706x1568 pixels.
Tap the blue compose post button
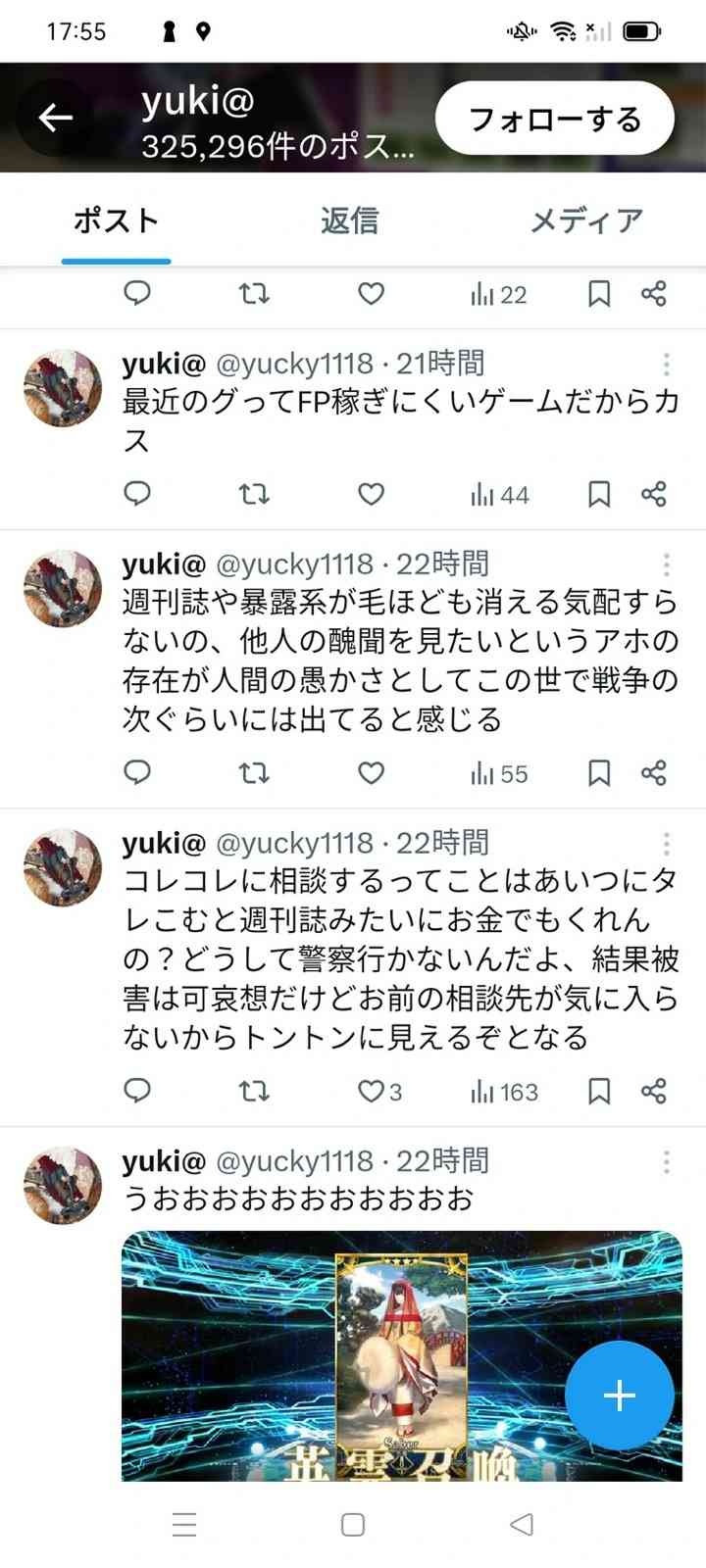(x=620, y=1395)
